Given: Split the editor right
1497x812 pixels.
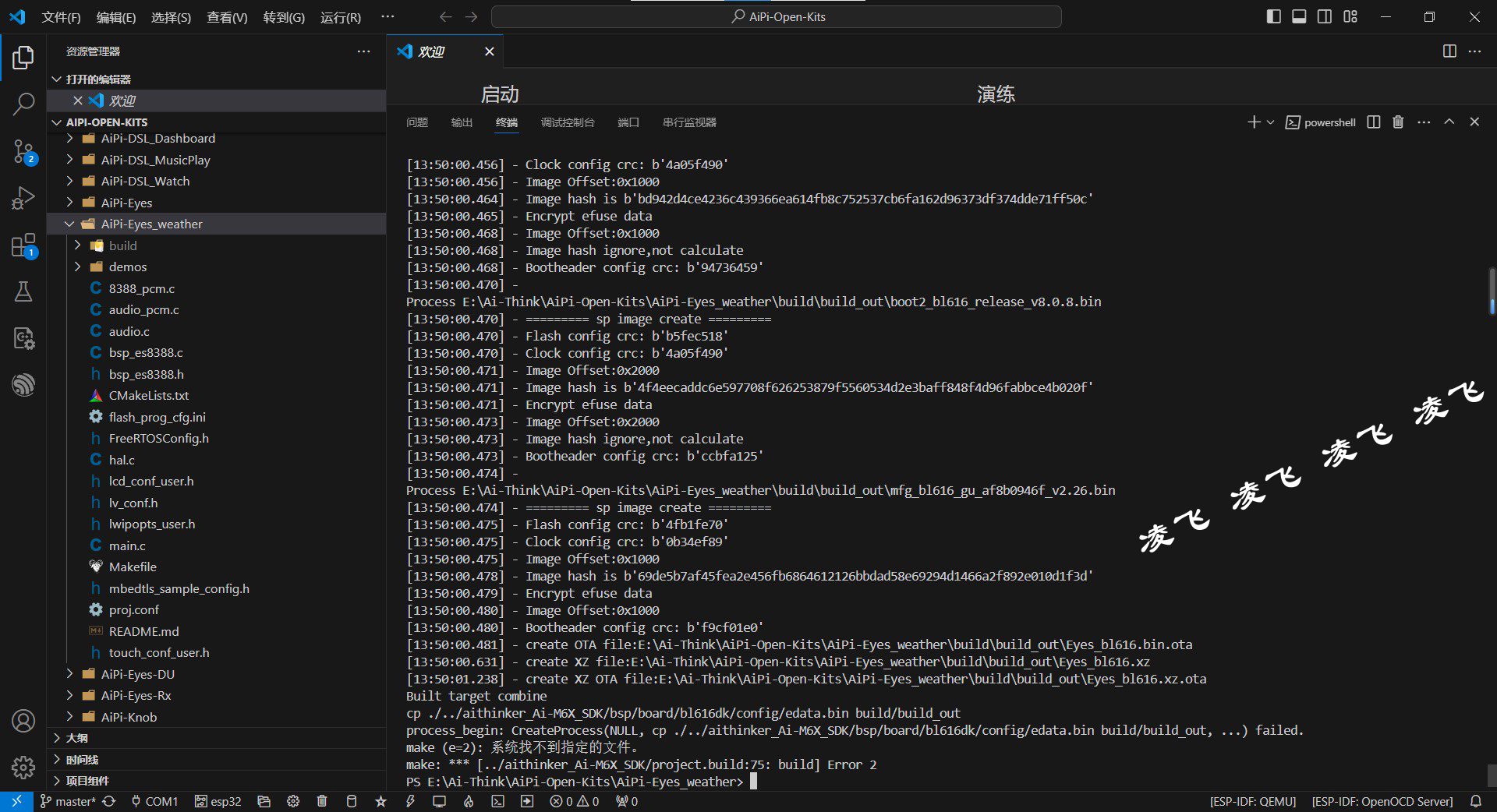Looking at the screenshot, I should 1449,51.
